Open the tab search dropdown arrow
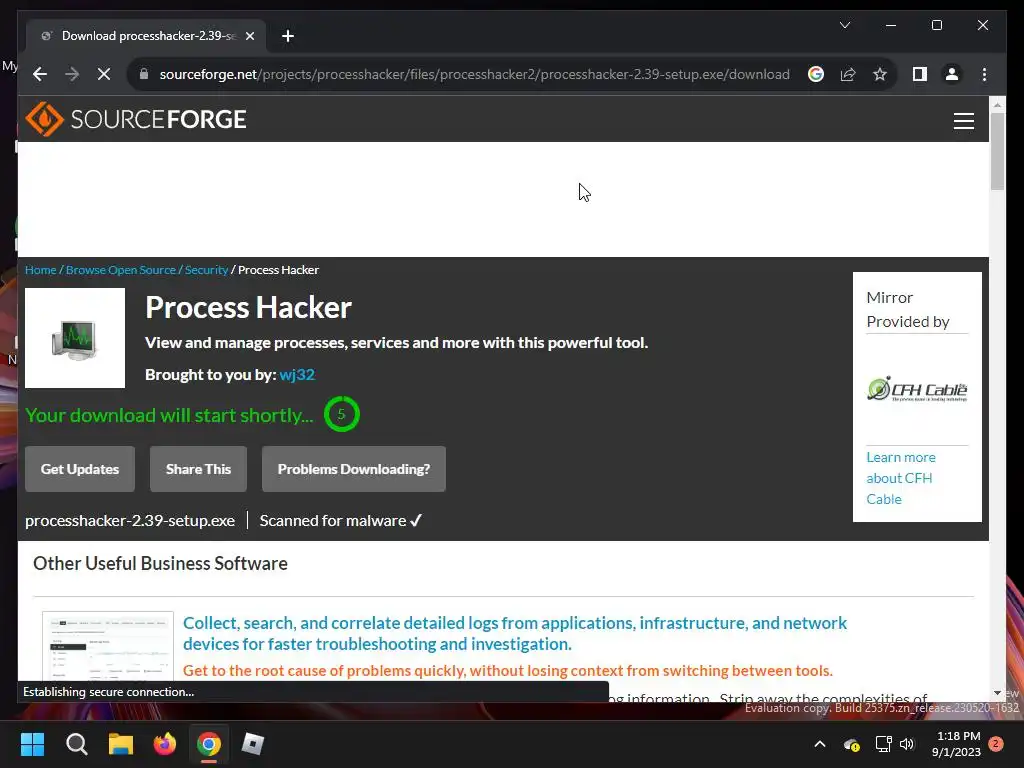 tap(844, 25)
